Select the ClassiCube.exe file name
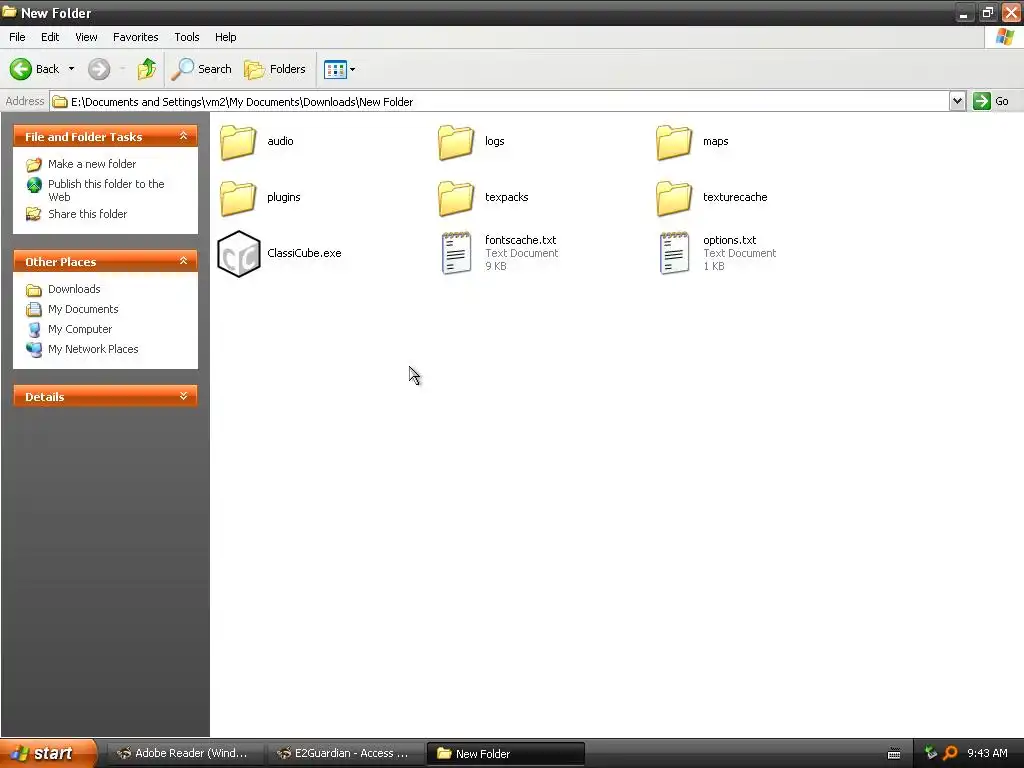This screenshot has height=768, width=1024. [304, 253]
